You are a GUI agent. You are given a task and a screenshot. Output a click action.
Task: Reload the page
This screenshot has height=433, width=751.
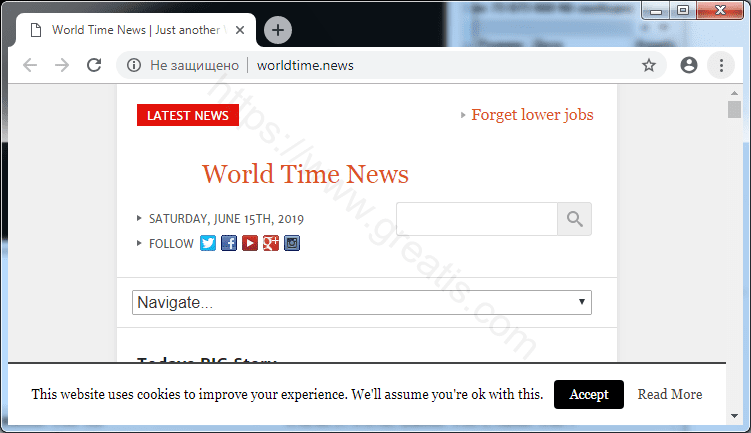coord(94,65)
